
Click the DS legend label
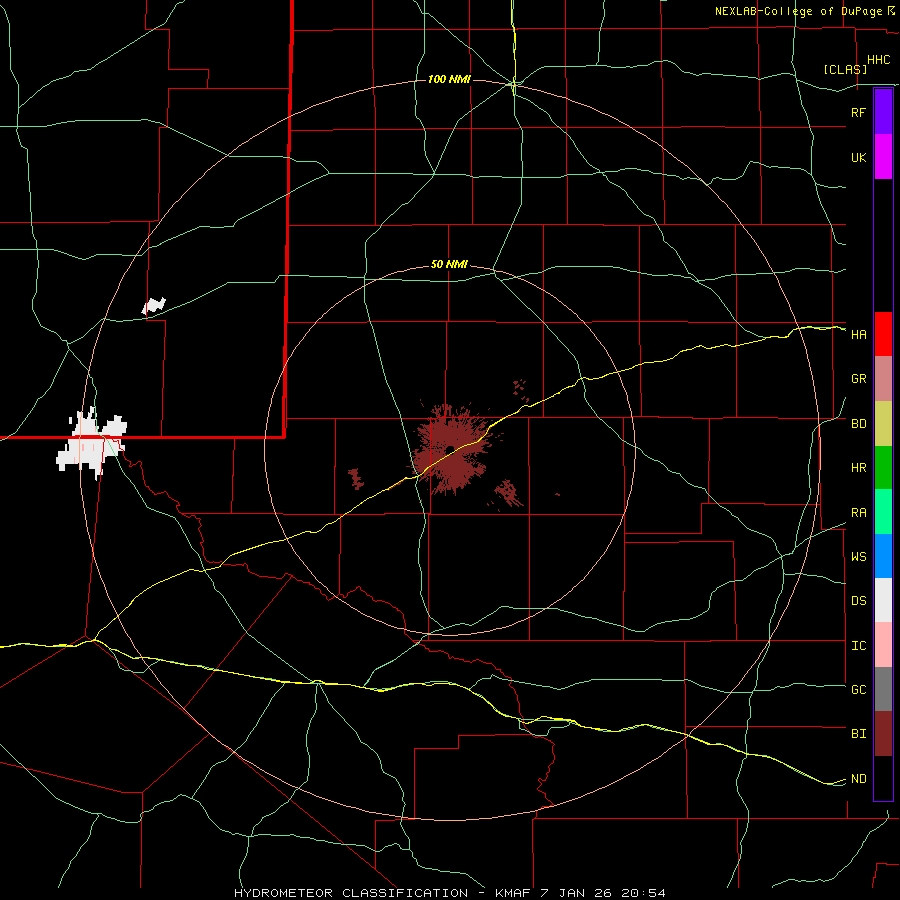click(858, 601)
